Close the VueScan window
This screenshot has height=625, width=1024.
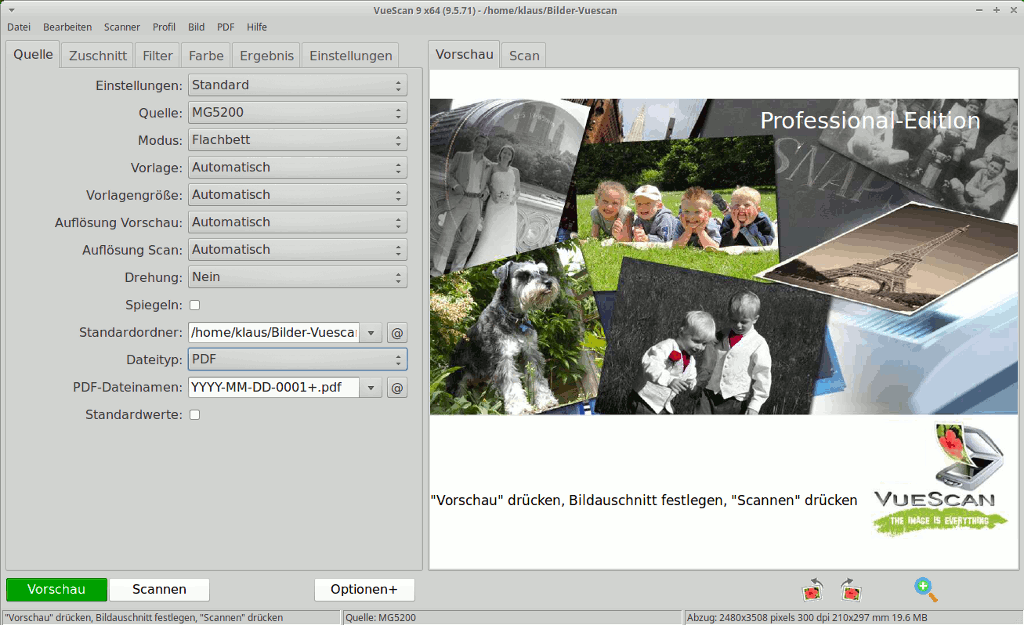pos(1013,10)
